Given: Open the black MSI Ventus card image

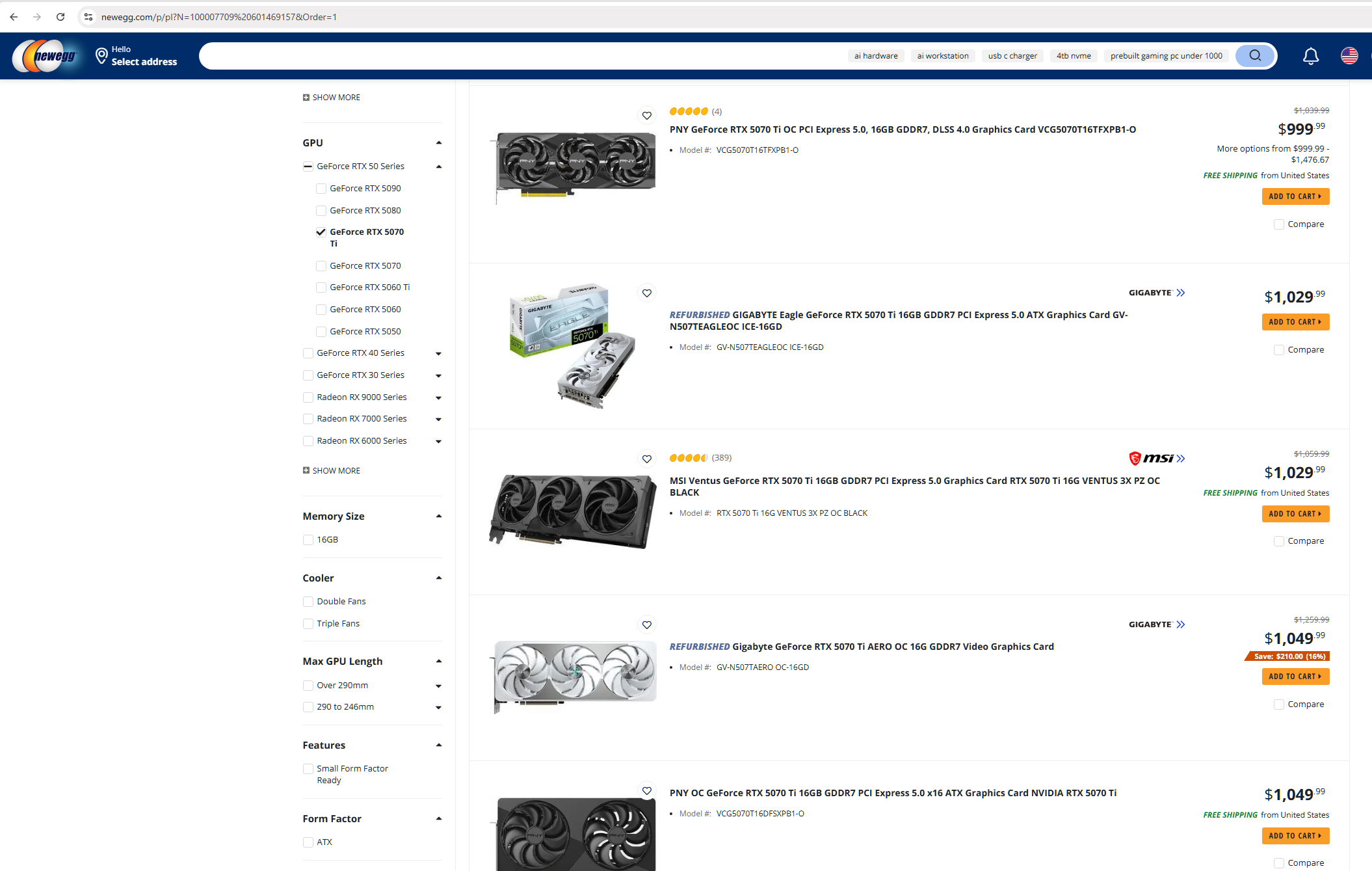Looking at the screenshot, I should pyautogui.click(x=573, y=512).
